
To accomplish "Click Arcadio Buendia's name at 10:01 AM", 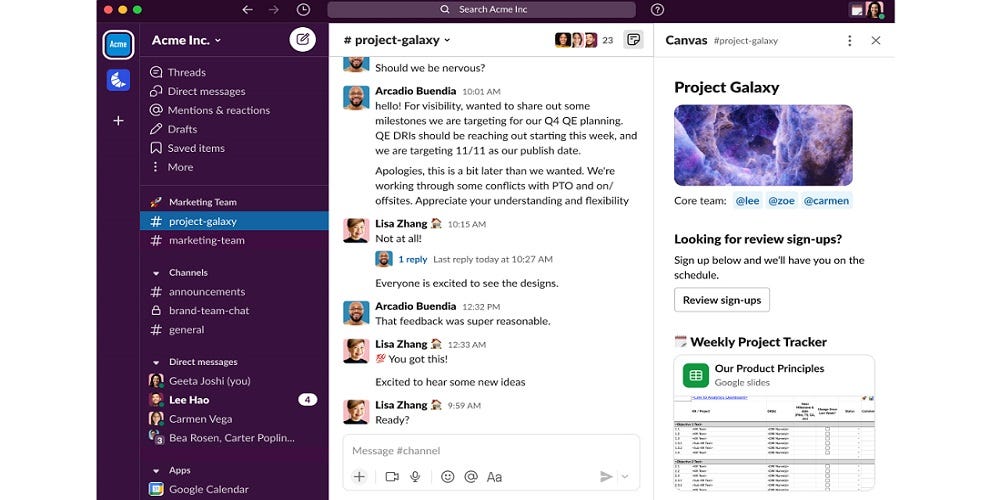I will (415, 91).
